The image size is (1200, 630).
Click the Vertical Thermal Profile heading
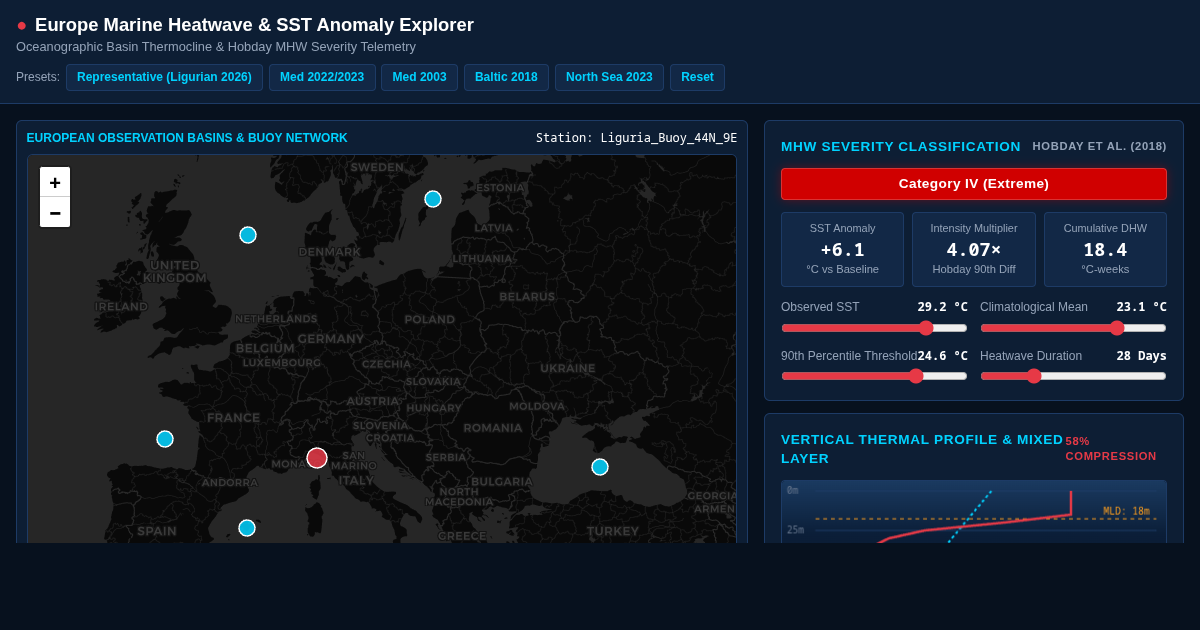pyautogui.click(x=922, y=449)
